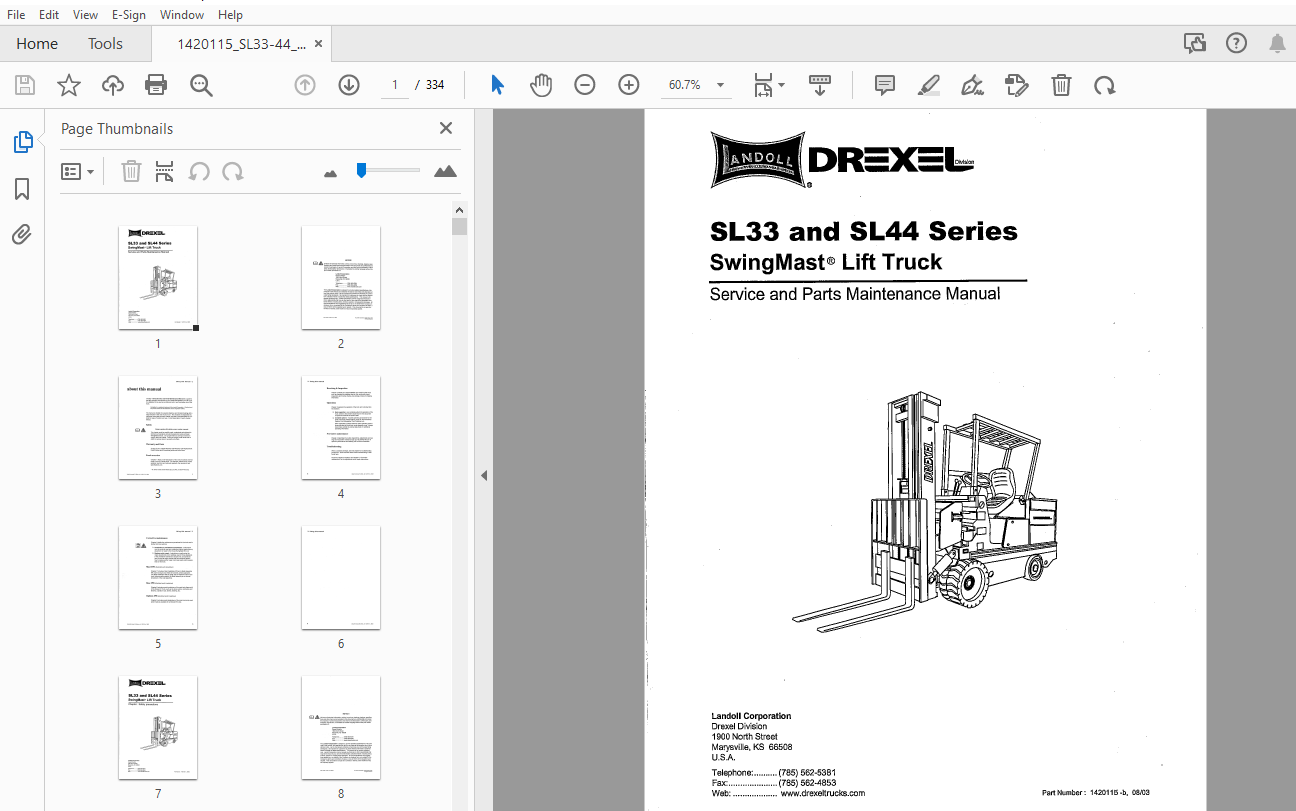Click the insert pages icon in thumbnails panel

pyautogui.click(x=165, y=171)
